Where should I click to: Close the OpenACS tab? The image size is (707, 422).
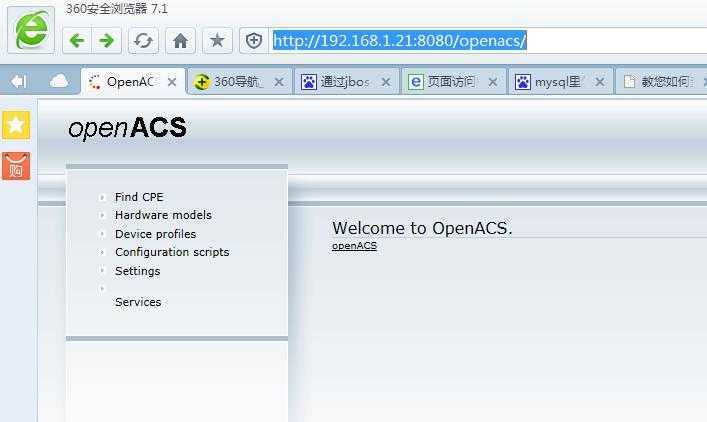pos(172,82)
